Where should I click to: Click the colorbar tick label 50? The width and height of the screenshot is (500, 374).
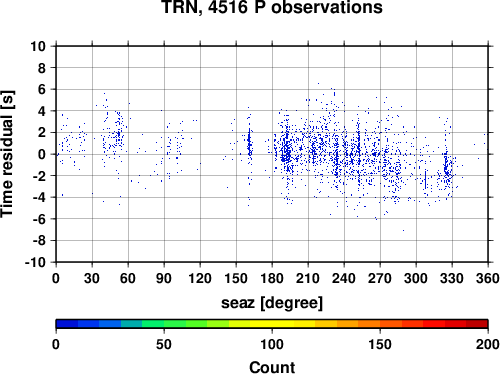point(164,344)
